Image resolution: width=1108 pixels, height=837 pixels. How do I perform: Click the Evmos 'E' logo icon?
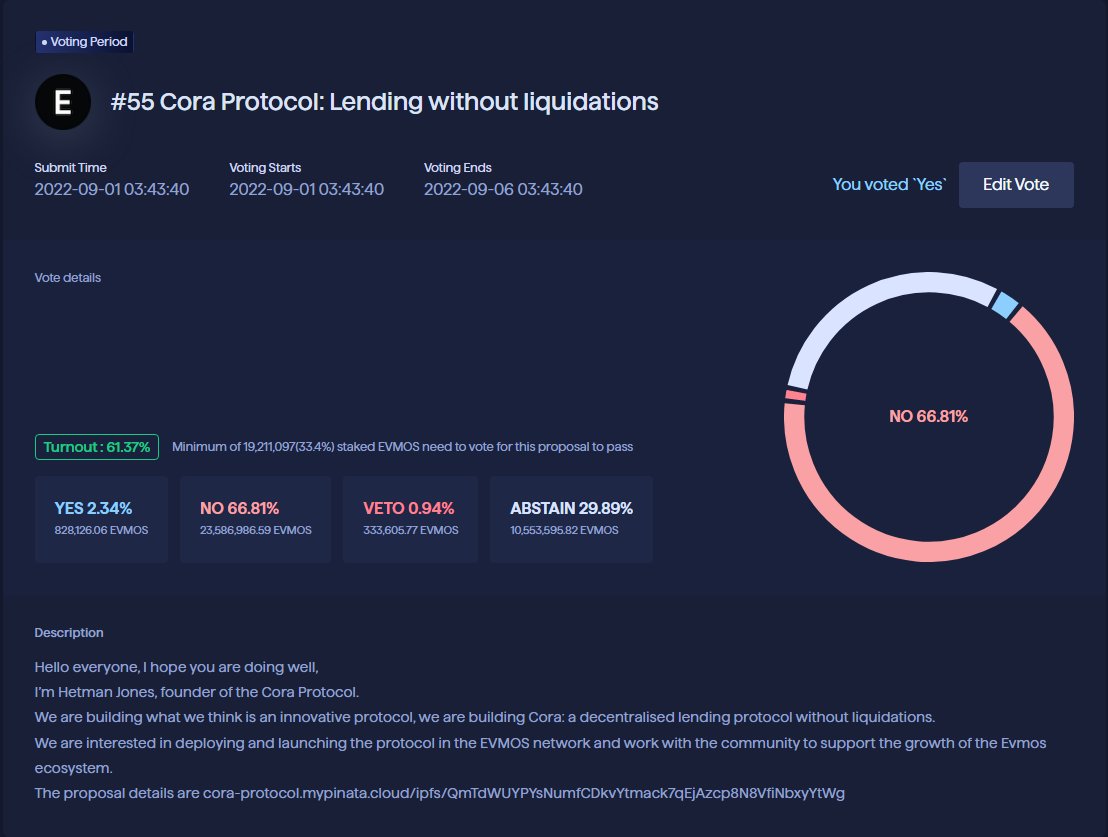63,102
